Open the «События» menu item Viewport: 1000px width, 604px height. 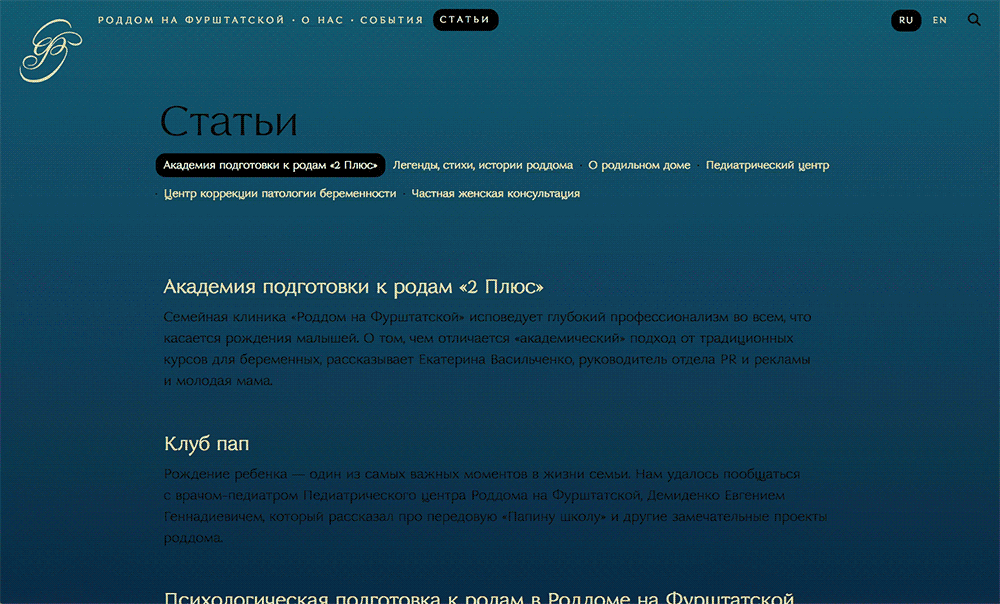point(391,20)
